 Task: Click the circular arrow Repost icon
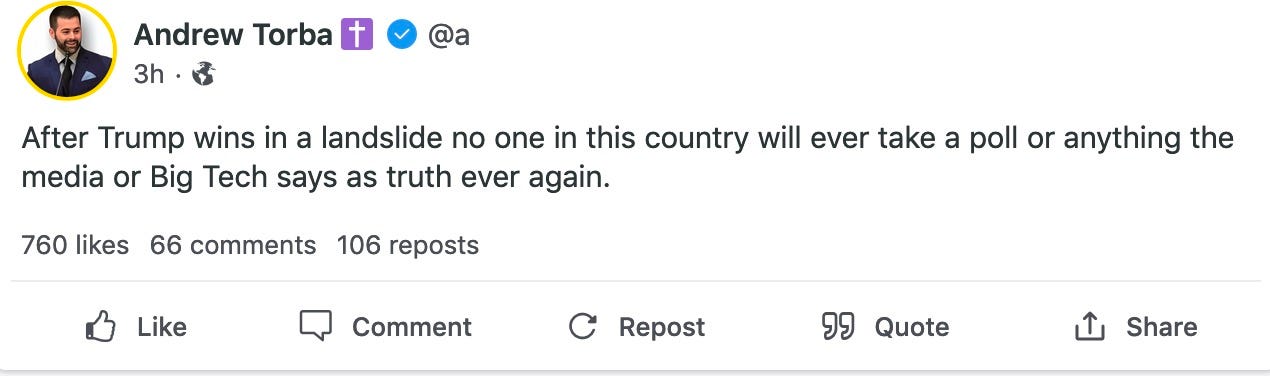pyautogui.click(x=583, y=326)
